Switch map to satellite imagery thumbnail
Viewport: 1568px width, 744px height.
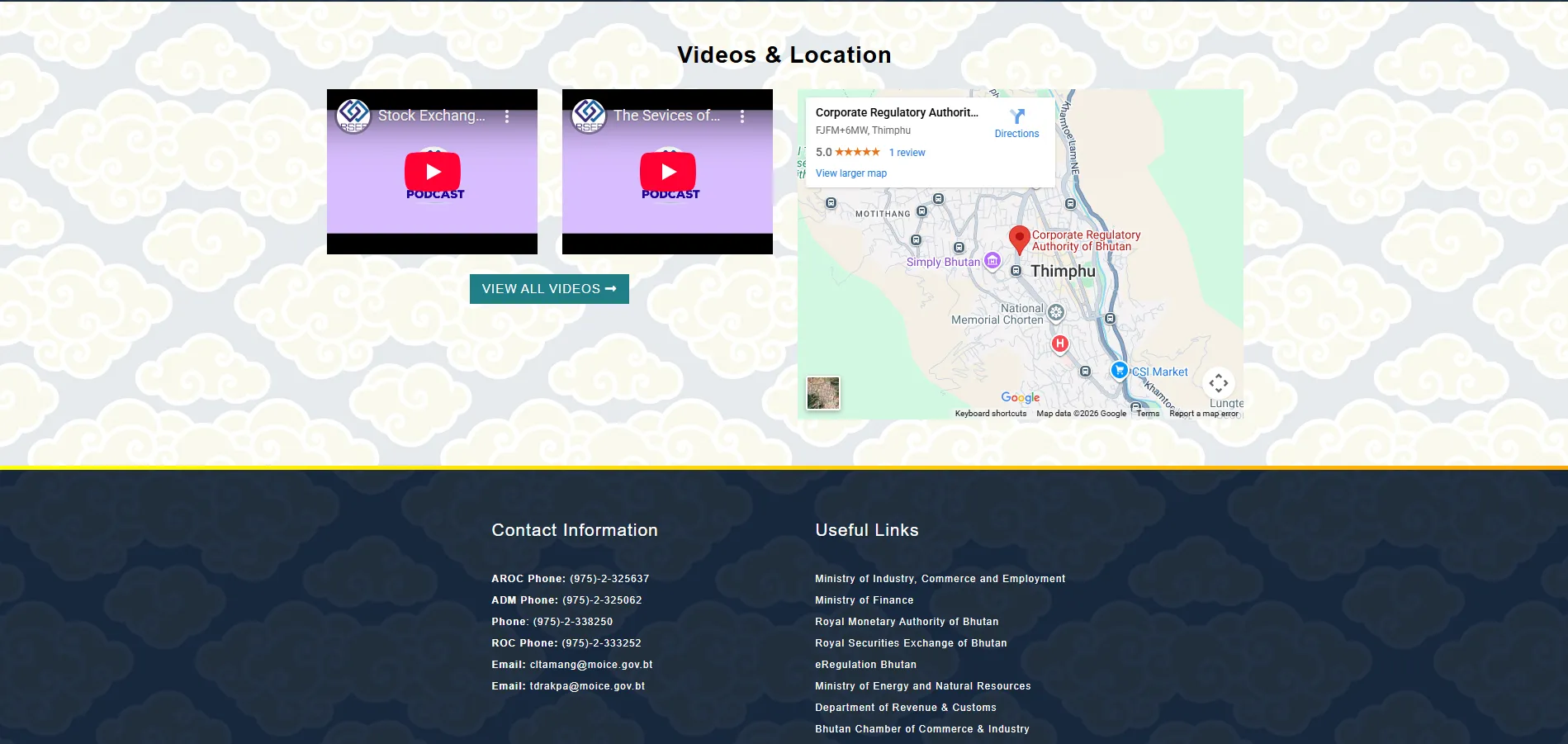(822, 393)
